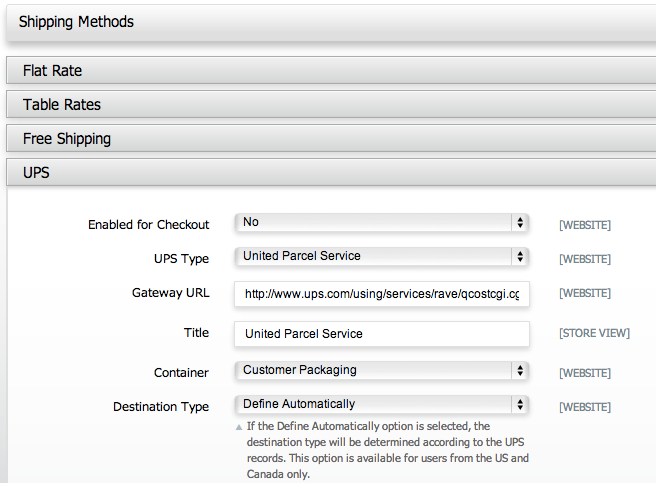Click the triangle icon beside the help note
The image size is (656, 483).
239,427
